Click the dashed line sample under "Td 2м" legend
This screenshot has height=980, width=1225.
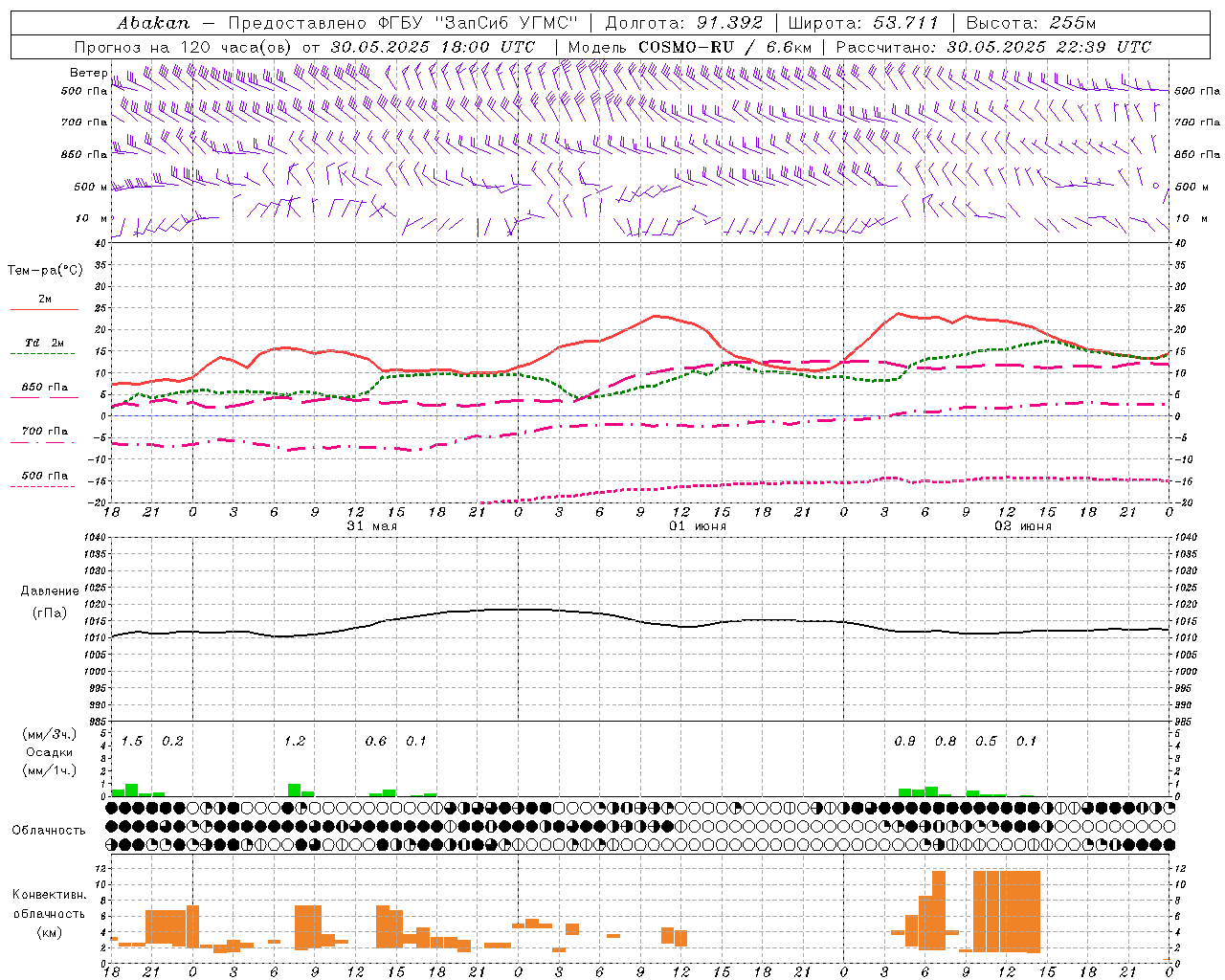click(x=42, y=354)
